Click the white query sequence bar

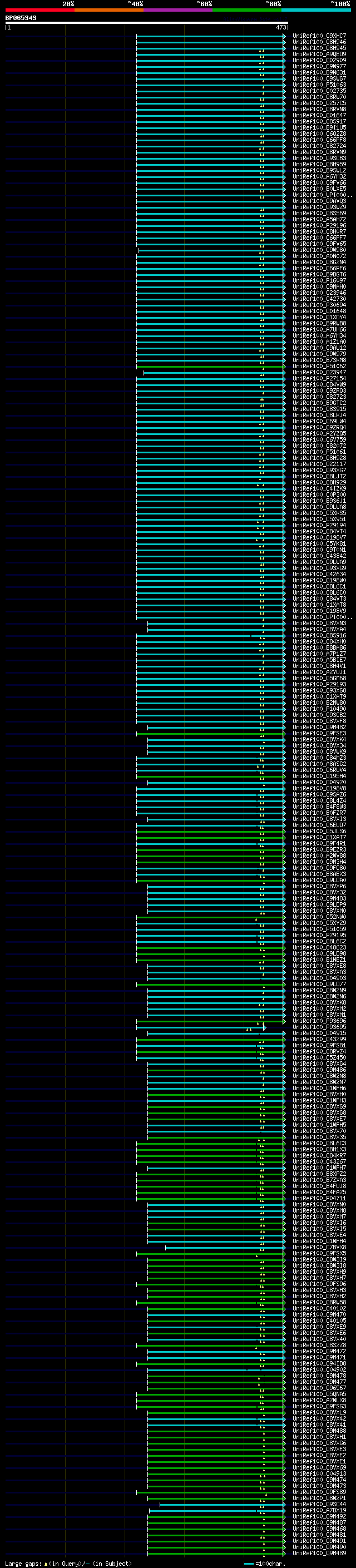[x=147, y=22]
